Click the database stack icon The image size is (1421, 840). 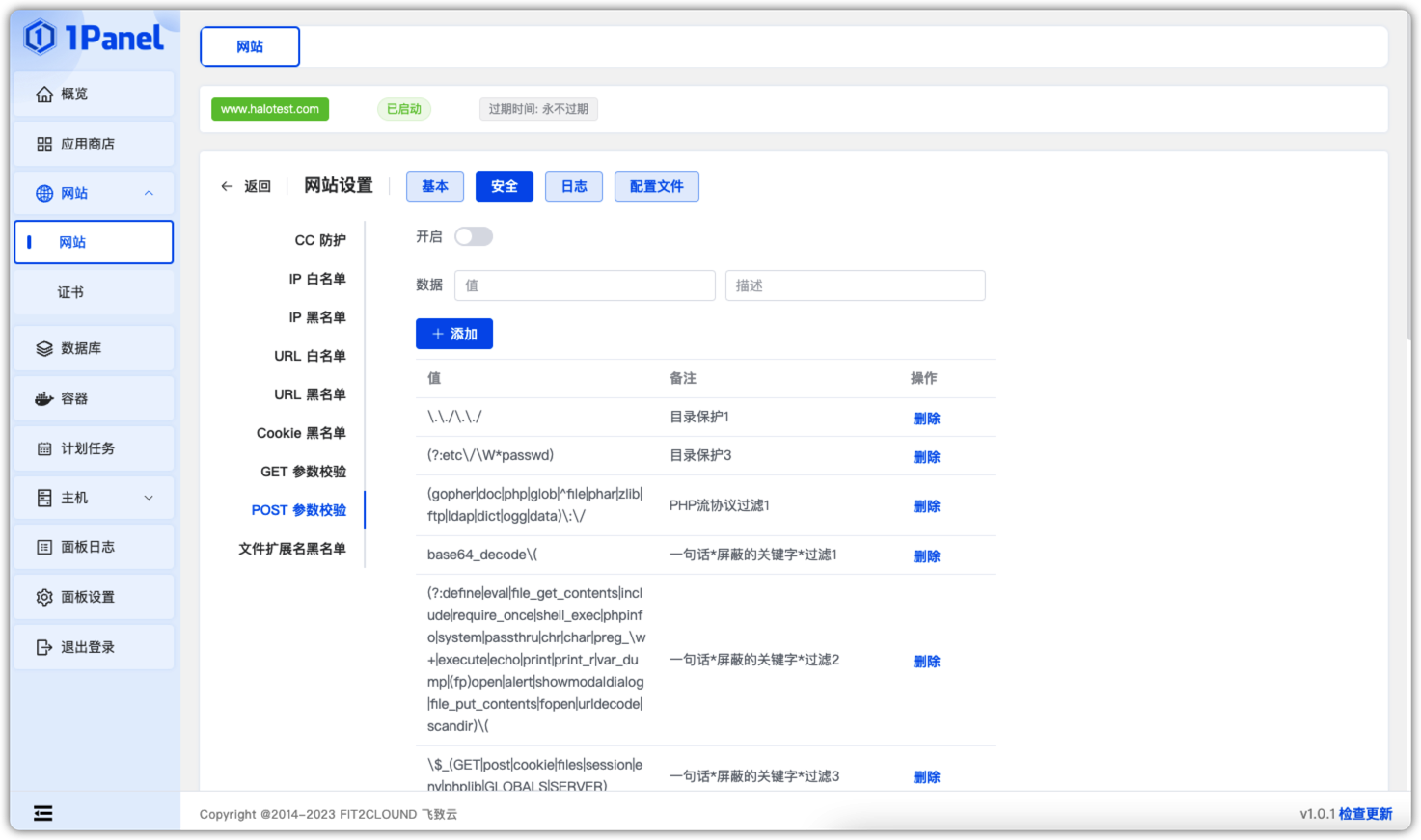click(44, 348)
